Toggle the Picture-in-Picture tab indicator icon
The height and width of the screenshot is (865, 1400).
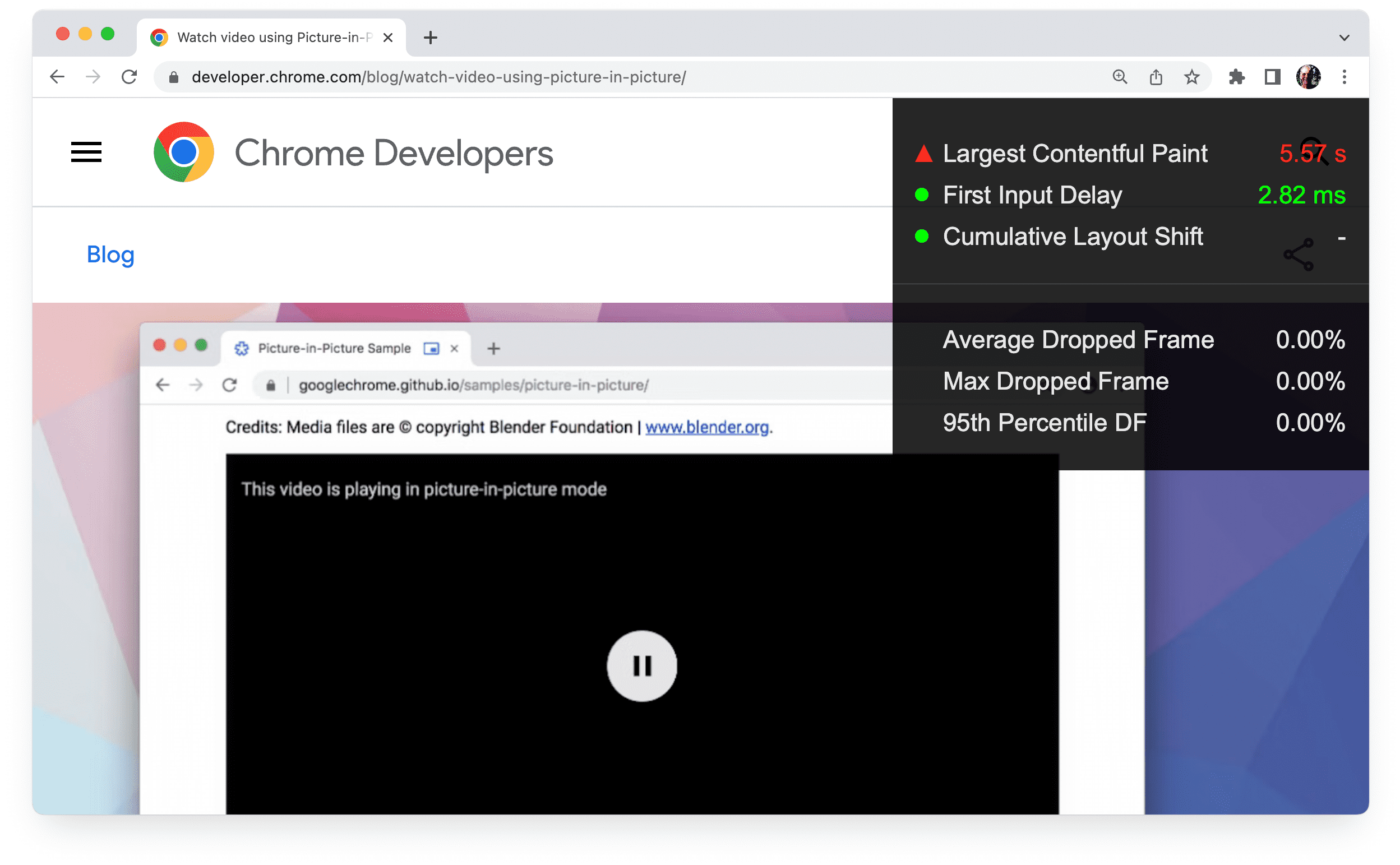[x=432, y=349]
